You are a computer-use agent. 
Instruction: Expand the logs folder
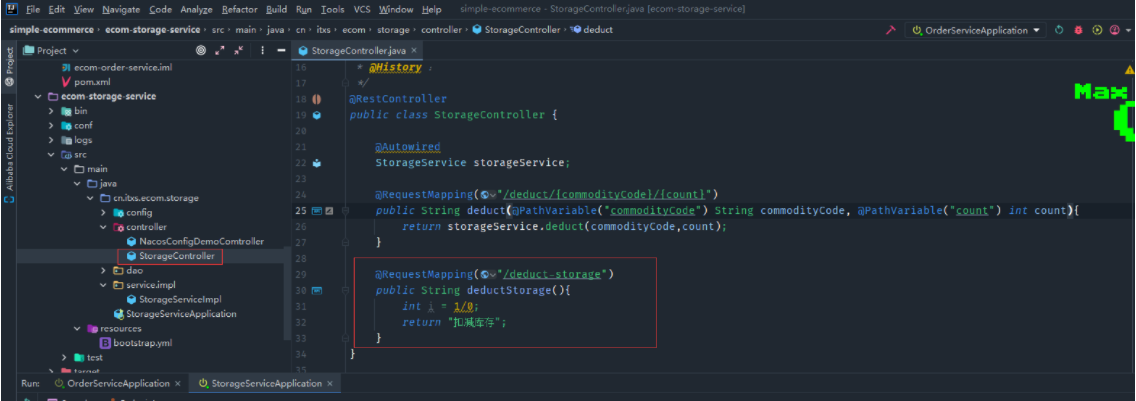coord(51,140)
